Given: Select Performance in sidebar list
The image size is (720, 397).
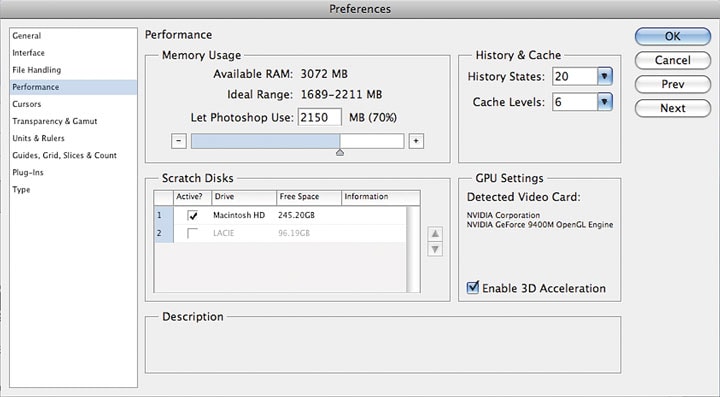Looking at the screenshot, I should pos(73,87).
